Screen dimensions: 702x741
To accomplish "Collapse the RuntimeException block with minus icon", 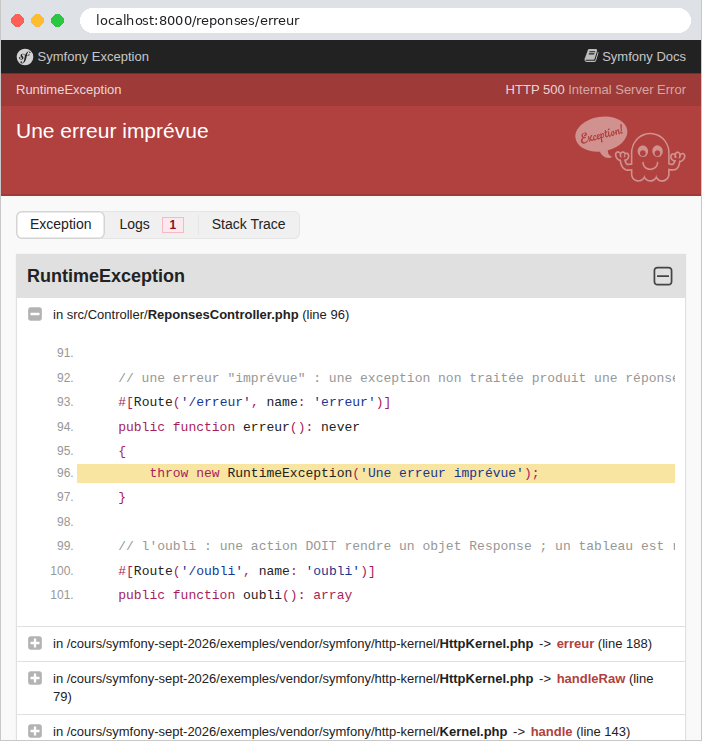I will coord(663,276).
